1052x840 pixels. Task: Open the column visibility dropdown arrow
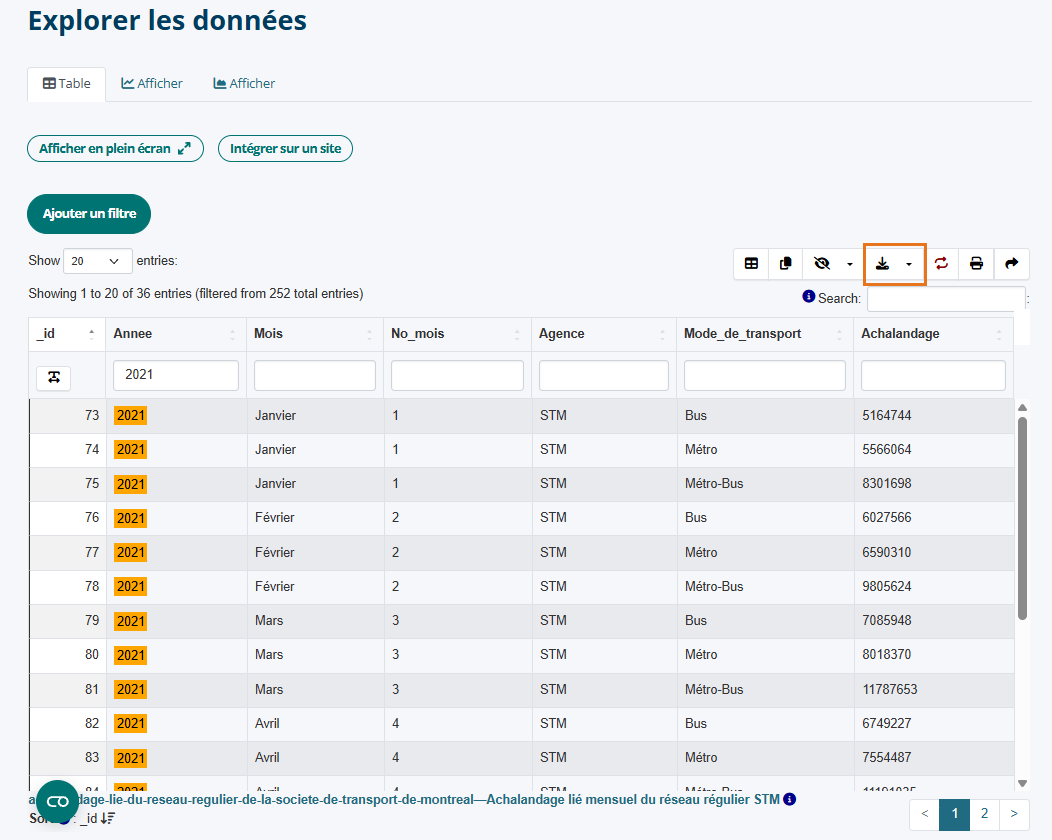850,264
